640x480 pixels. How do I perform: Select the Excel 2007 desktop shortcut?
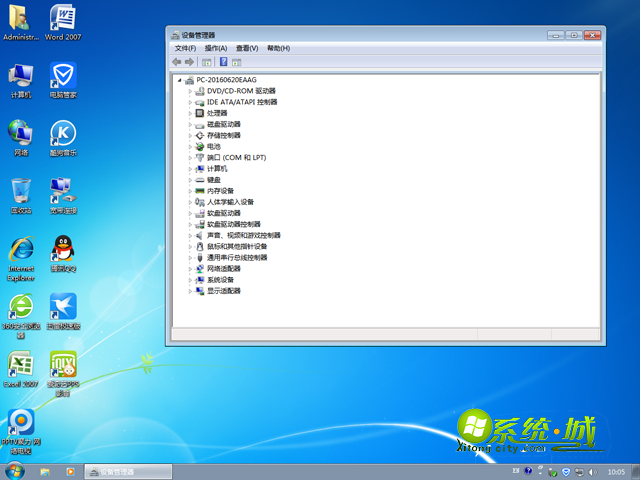point(21,369)
